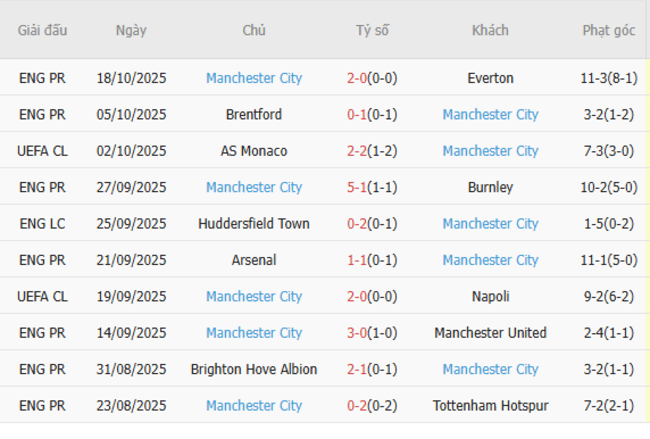This screenshot has height=439, width=650.
Task: Click Brighton Hove Albion team name
Action: [254, 369]
